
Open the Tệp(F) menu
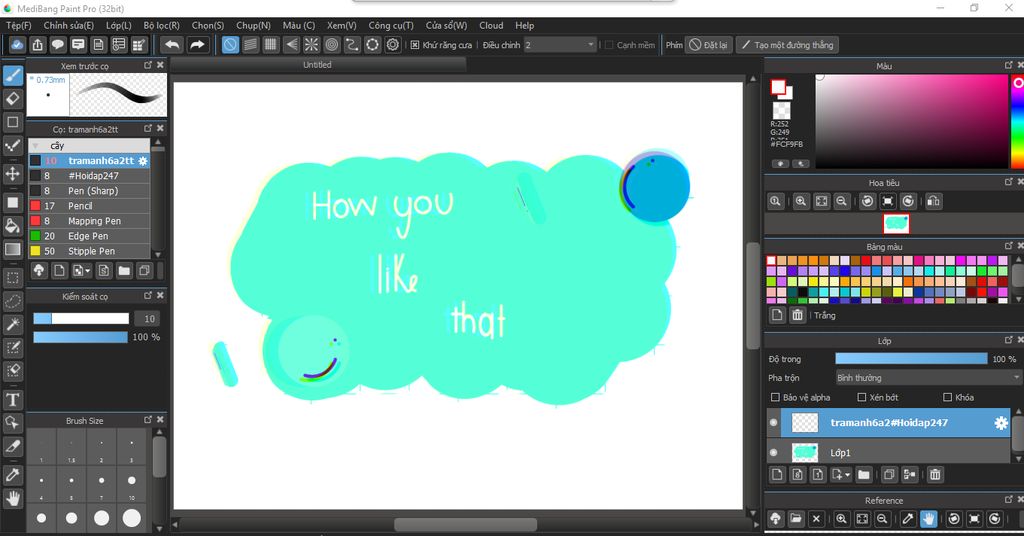click(19, 25)
